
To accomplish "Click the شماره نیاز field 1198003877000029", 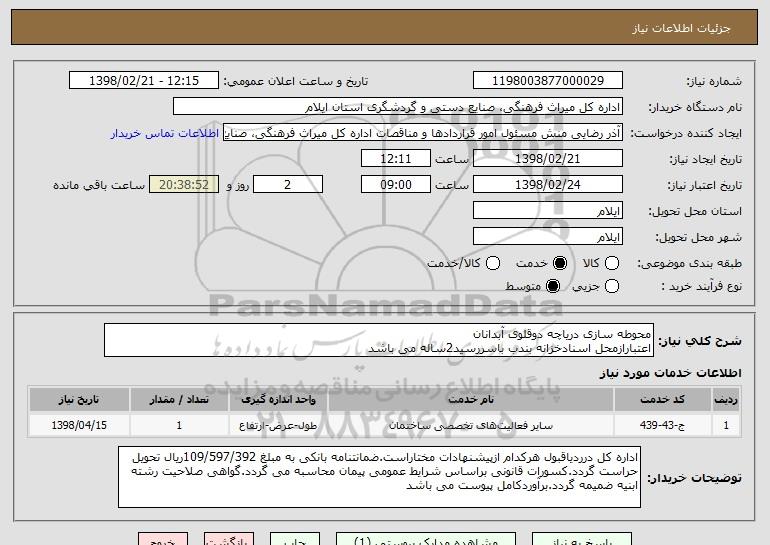I will (548, 81).
